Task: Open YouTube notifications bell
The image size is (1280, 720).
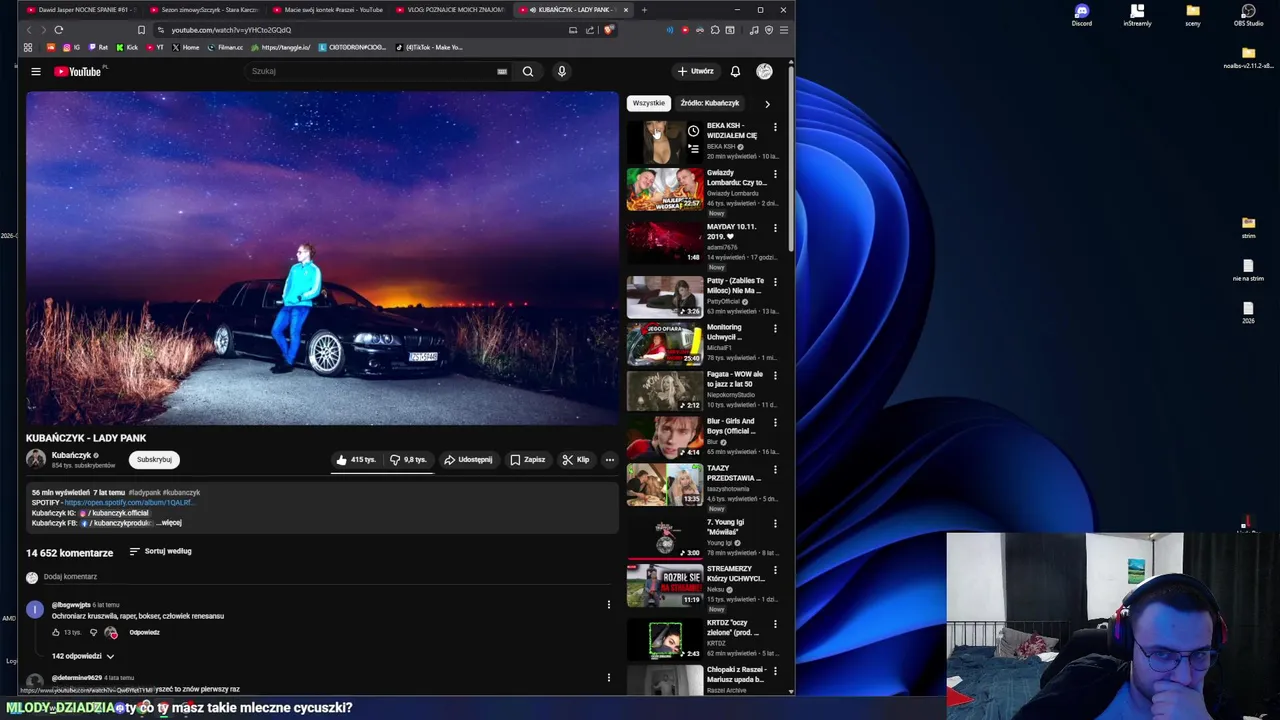Action: point(735,71)
